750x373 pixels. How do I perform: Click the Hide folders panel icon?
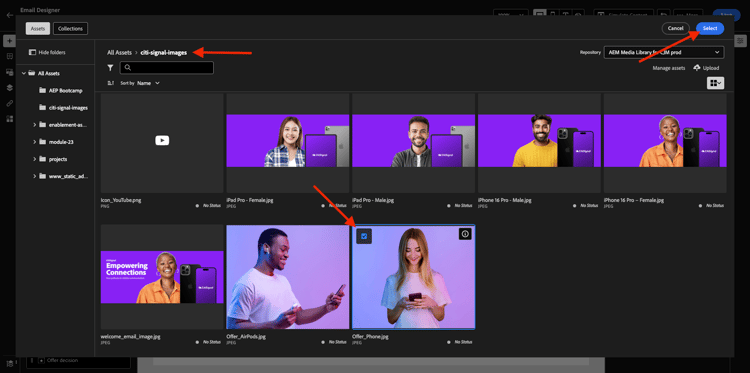click(33, 53)
